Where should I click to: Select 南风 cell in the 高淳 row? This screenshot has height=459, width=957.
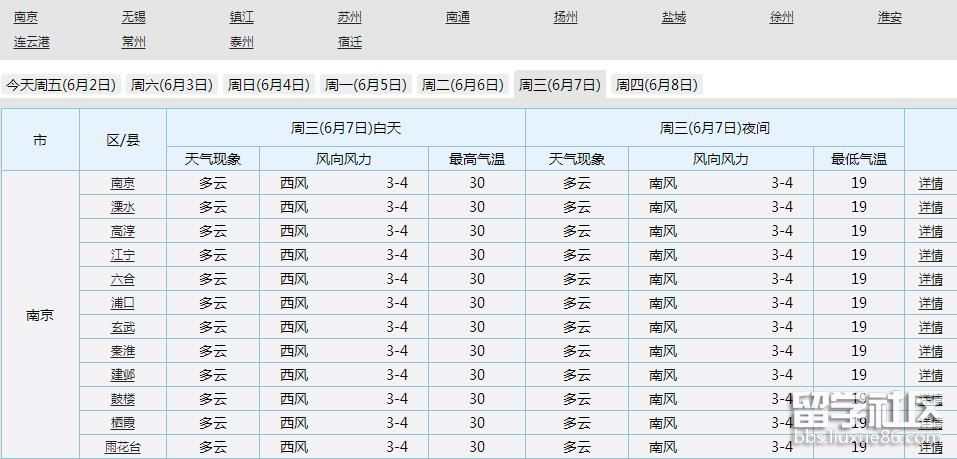[x=663, y=231]
